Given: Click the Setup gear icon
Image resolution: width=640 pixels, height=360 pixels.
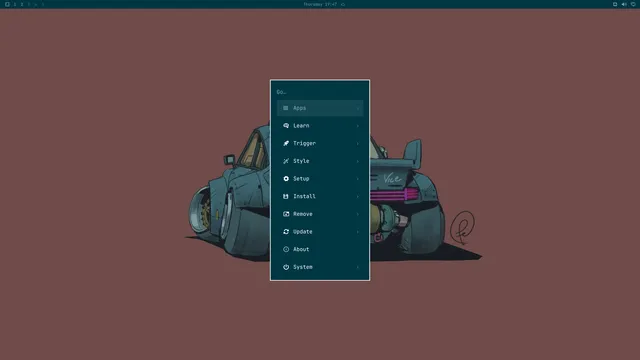Looking at the screenshot, I should click(x=286, y=179).
